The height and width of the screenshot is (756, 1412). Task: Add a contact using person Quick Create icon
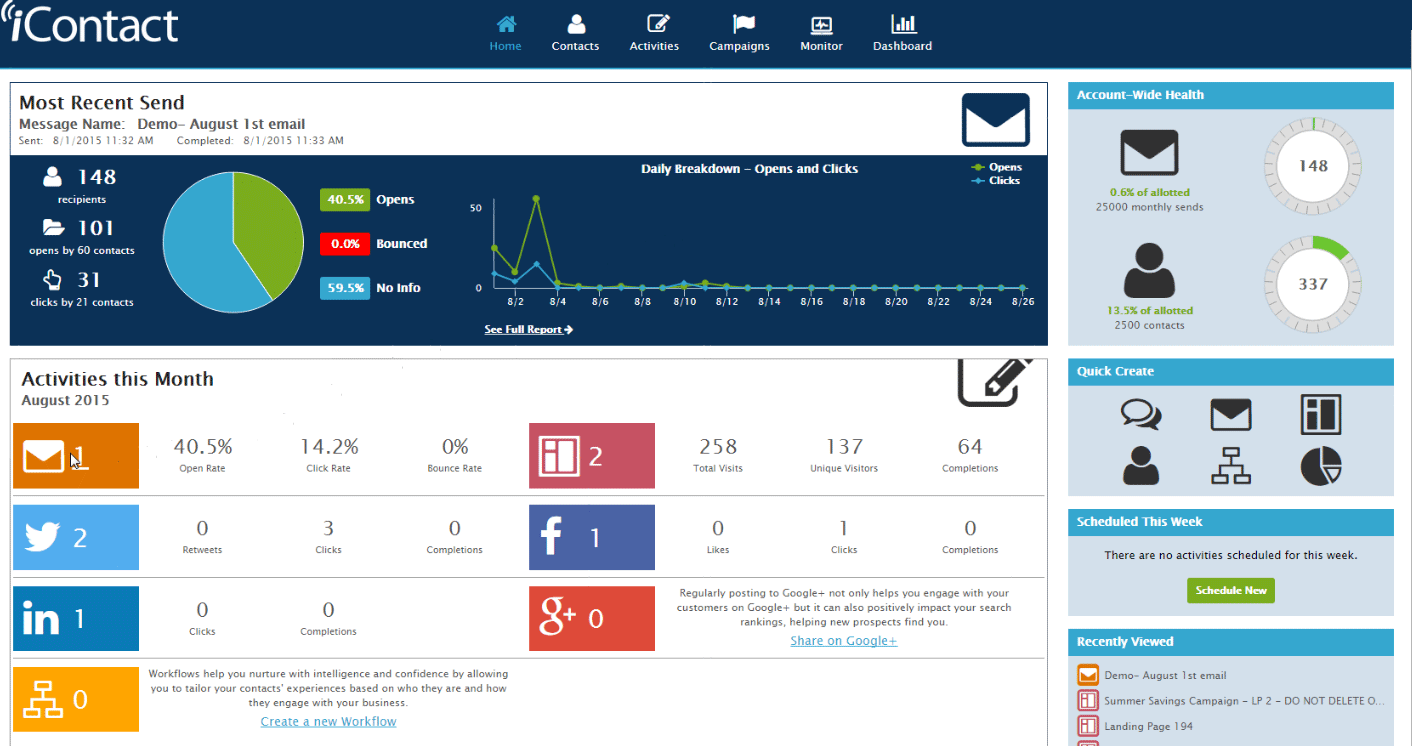pos(1141,465)
